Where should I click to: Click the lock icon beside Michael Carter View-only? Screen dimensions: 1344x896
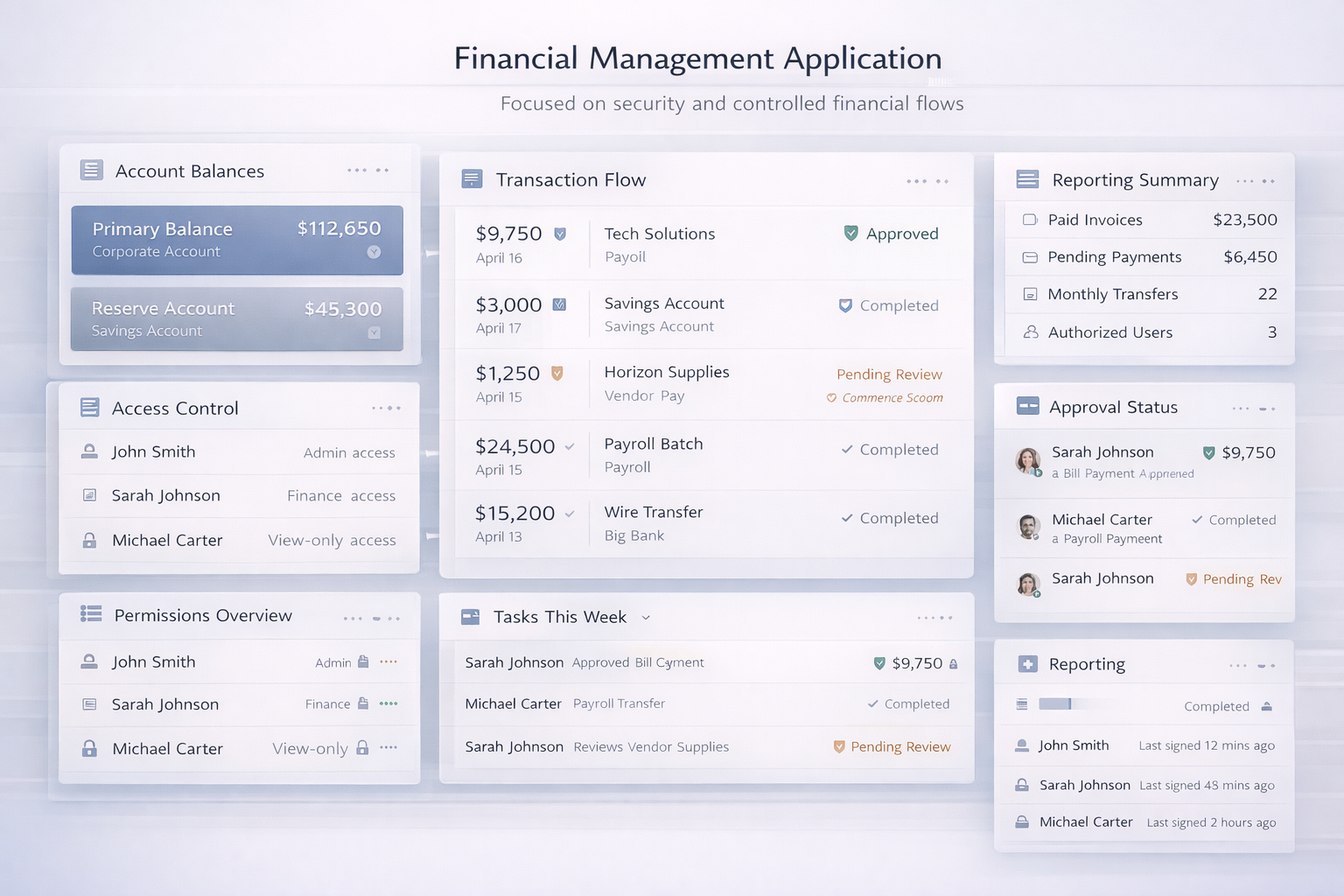[x=362, y=748]
